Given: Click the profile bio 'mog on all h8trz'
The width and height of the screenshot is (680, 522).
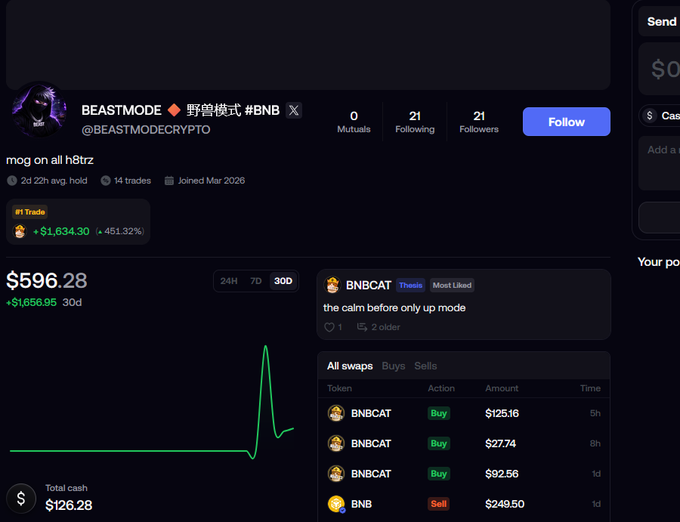Looking at the screenshot, I should click(49, 160).
